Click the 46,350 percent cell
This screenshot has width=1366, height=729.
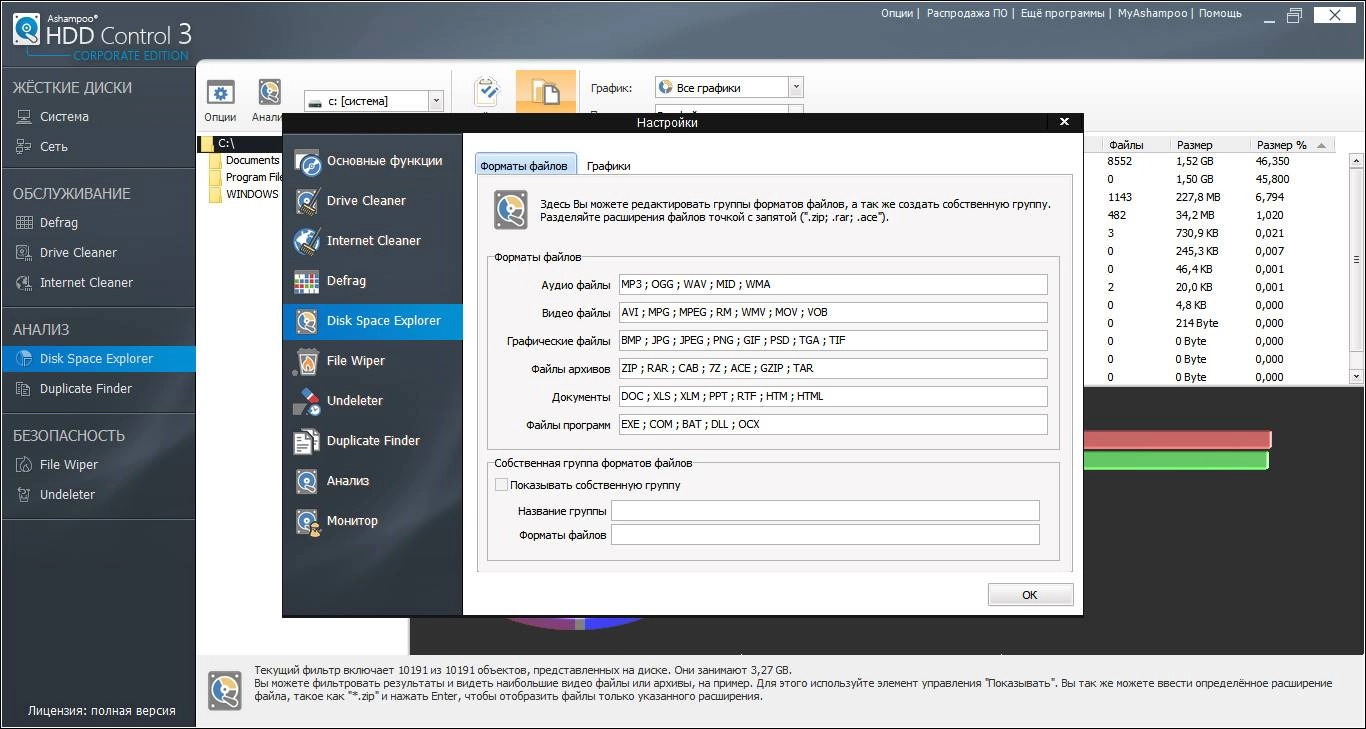(x=1273, y=161)
